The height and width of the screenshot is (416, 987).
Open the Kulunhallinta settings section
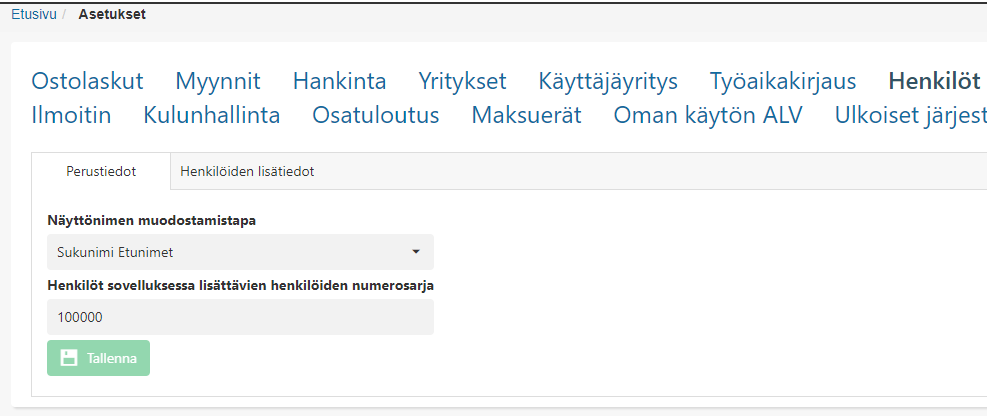click(x=212, y=115)
